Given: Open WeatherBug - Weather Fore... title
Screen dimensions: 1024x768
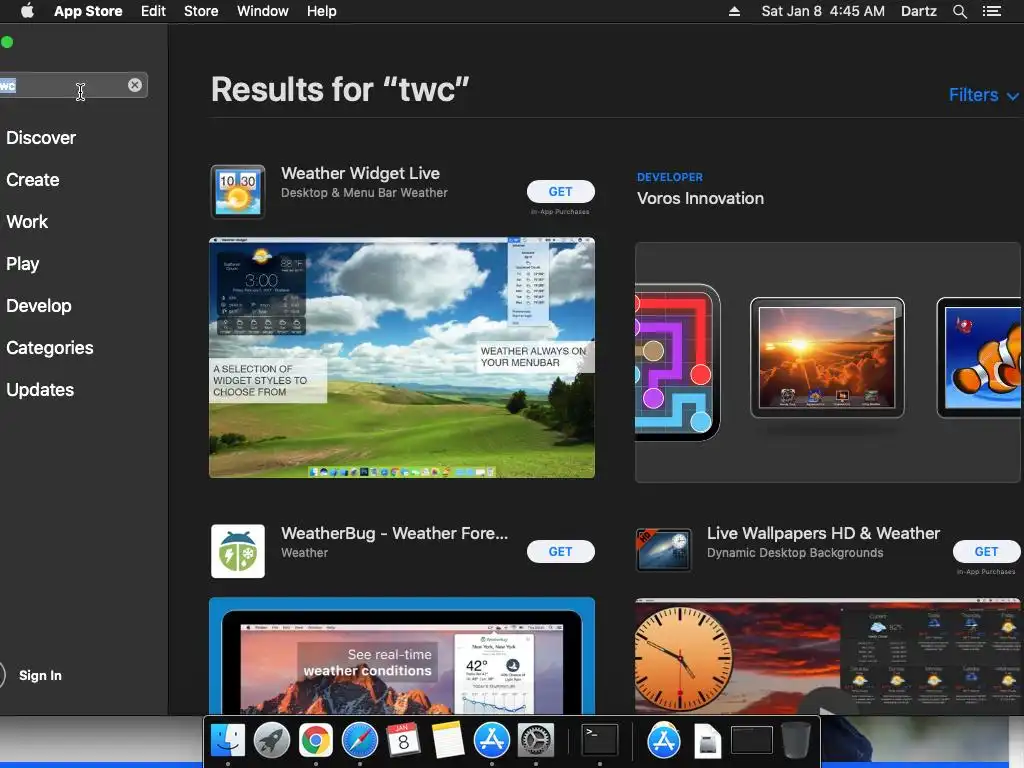Looking at the screenshot, I should (394, 533).
